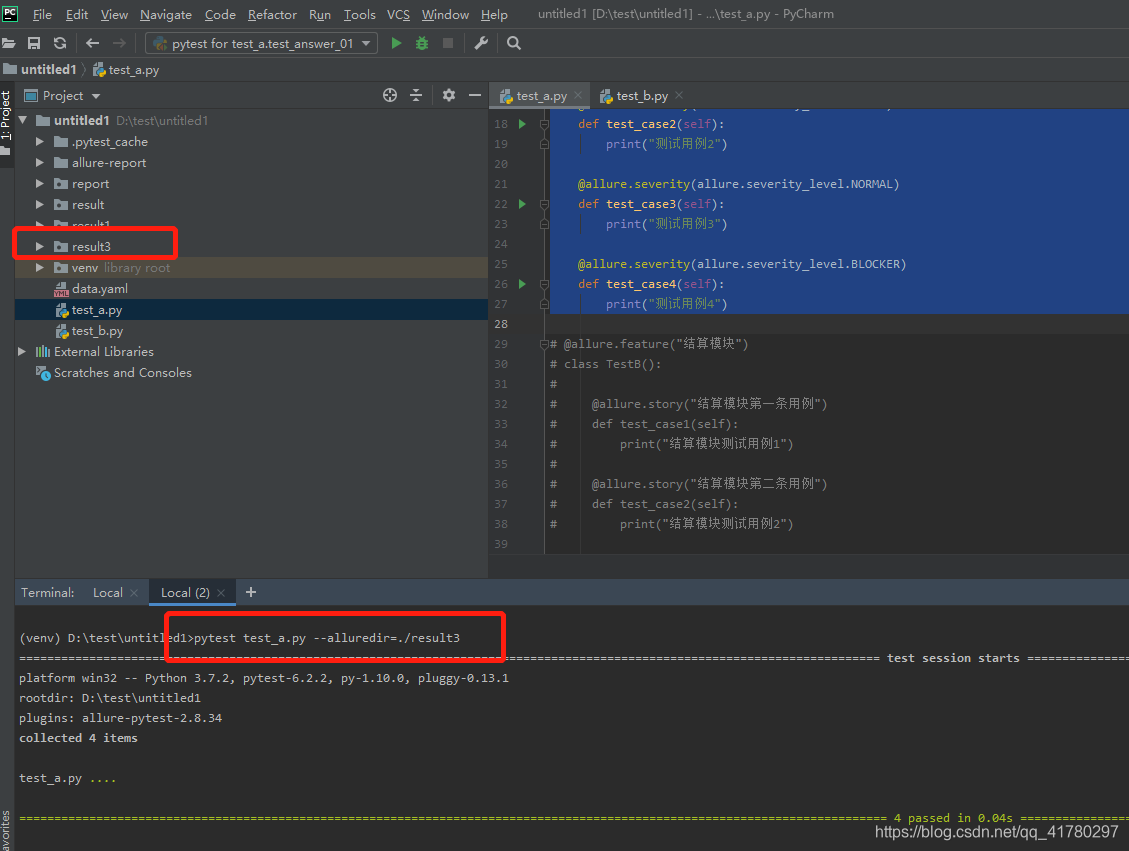The width and height of the screenshot is (1129, 851).
Task: Close the test_a.py editor tab
Action: pyautogui.click(x=578, y=95)
